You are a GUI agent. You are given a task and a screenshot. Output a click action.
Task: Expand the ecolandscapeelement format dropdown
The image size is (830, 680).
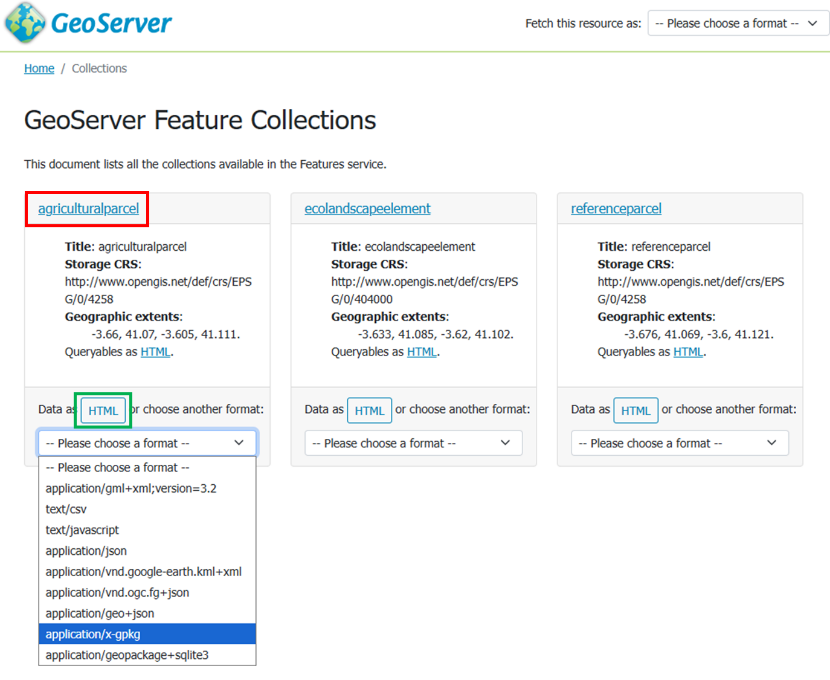(x=413, y=443)
